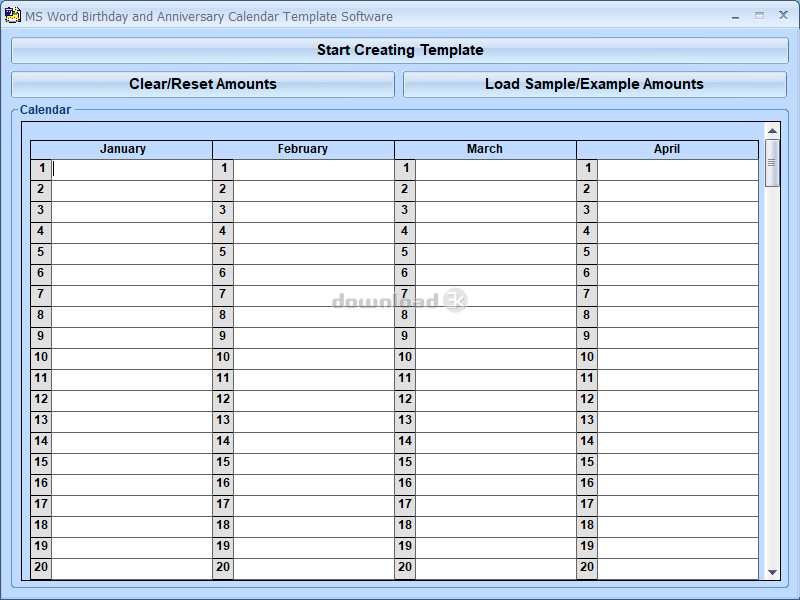The height and width of the screenshot is (600, 800).
Task: Click day number 2 under January
Action: click(41, 191)
